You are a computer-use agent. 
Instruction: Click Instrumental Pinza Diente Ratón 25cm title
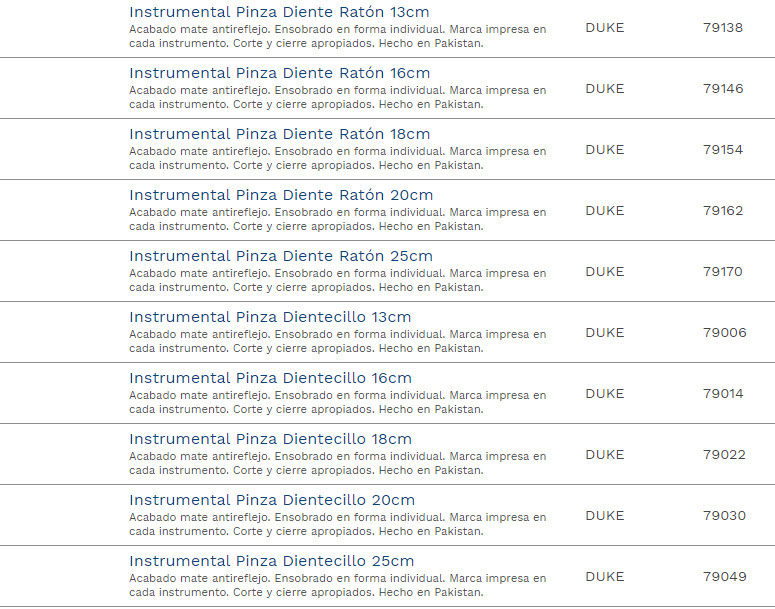(281, 256)
